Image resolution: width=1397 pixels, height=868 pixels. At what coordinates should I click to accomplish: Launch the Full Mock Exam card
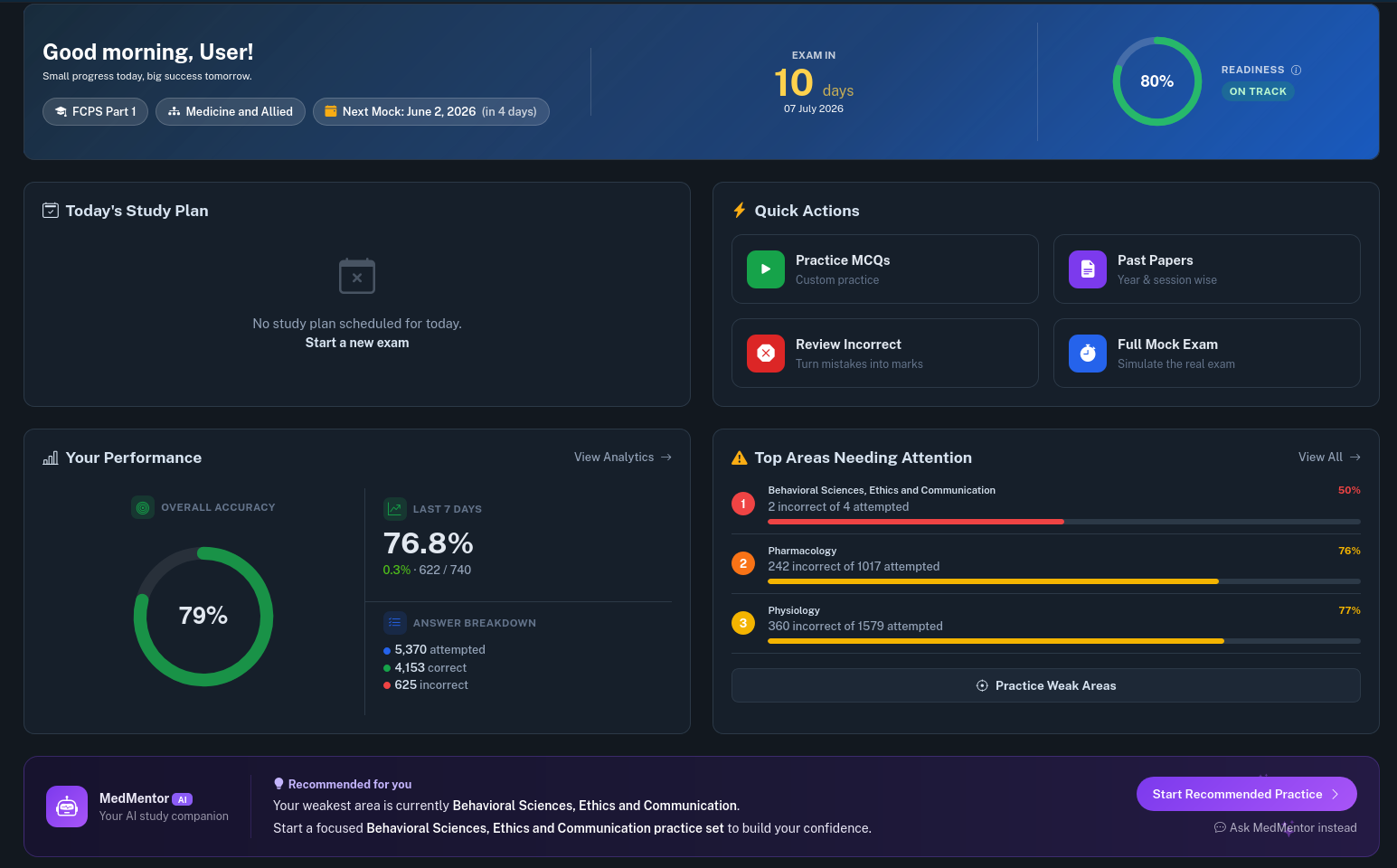point(1207,354)
